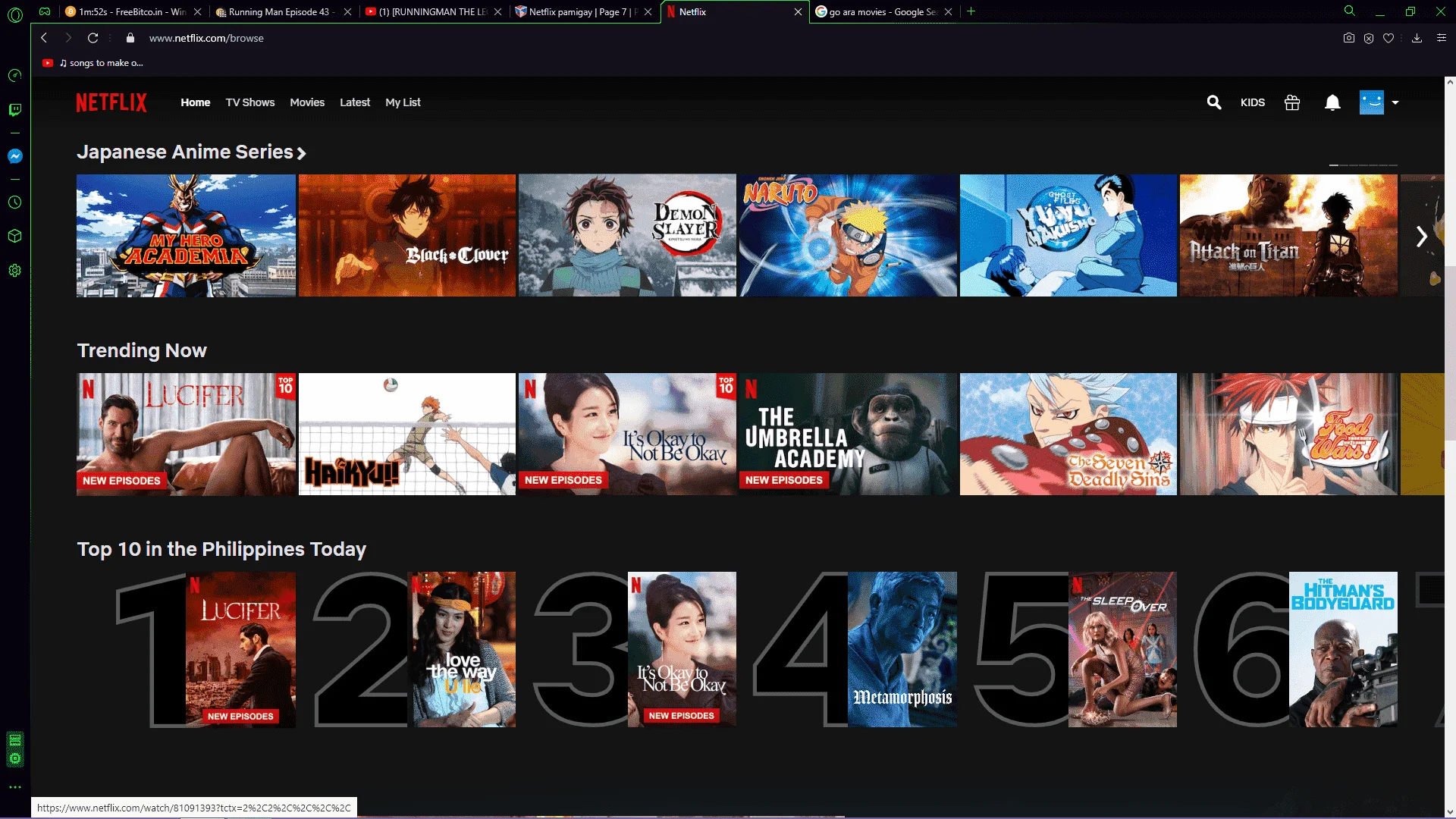Image resolution: width=1456 pixels, height=819 pixels.
Task: Open The Umbrella Academy title
Action: 848,435
